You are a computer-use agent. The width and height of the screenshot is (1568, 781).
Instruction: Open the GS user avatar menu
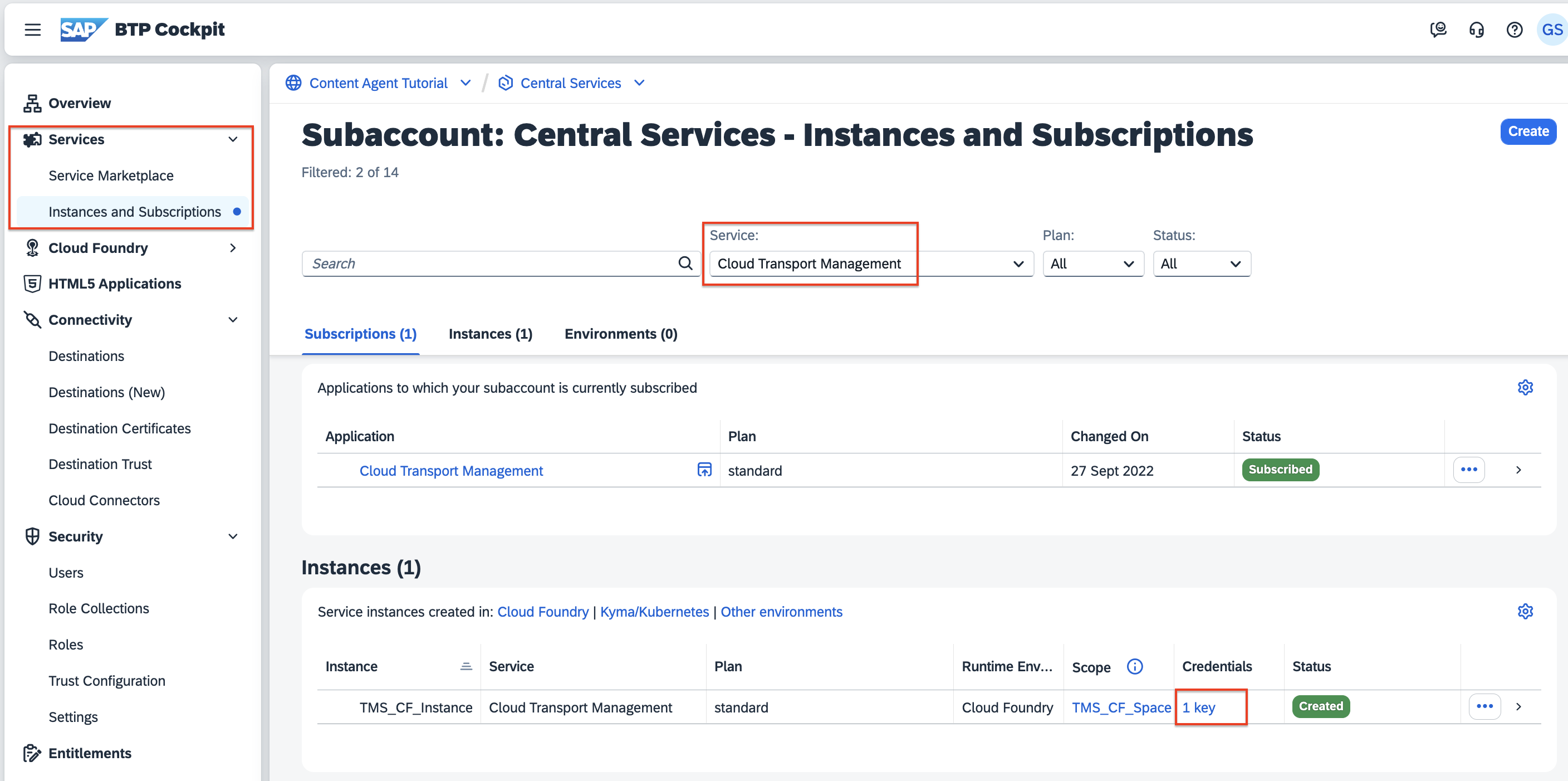pyautogui.click(x=1551, y=29)
